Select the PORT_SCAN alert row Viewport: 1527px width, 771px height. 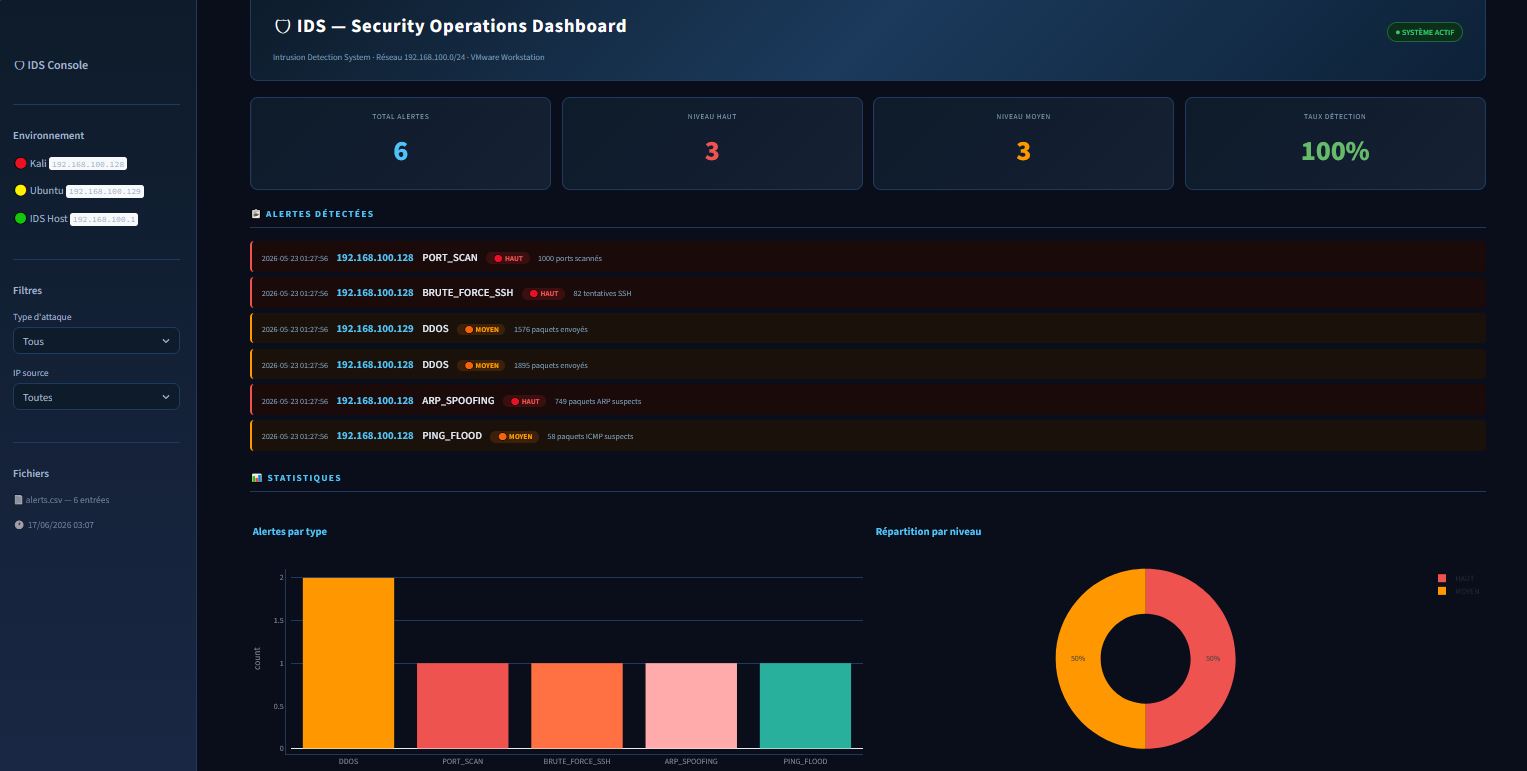click(867, 258)
